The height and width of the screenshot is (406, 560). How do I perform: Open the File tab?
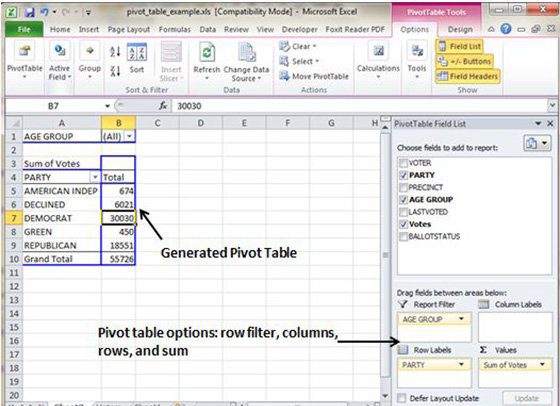click(24, 29)
